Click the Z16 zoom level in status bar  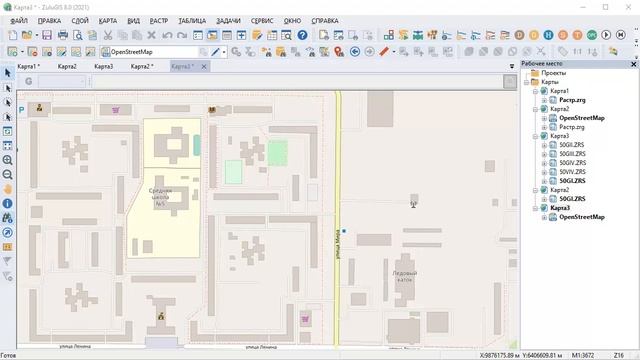click(x=619, y=356)
